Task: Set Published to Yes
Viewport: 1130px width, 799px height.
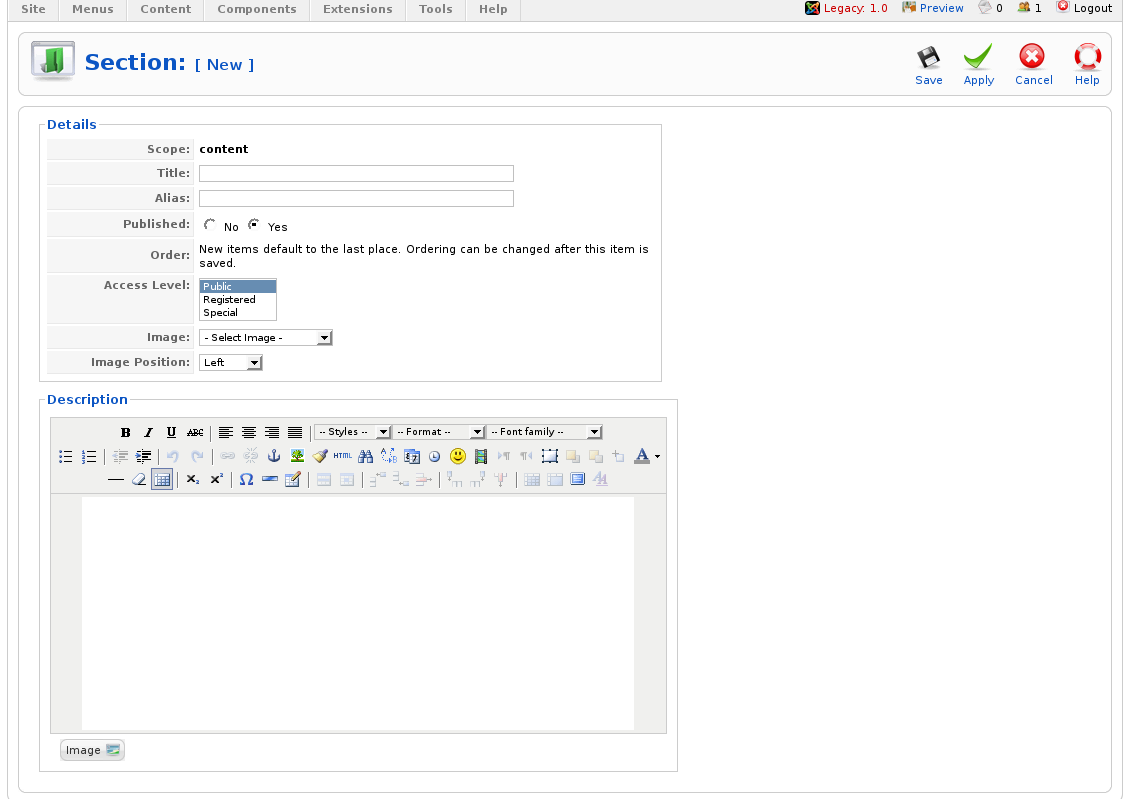Action: tap(254, 225)
